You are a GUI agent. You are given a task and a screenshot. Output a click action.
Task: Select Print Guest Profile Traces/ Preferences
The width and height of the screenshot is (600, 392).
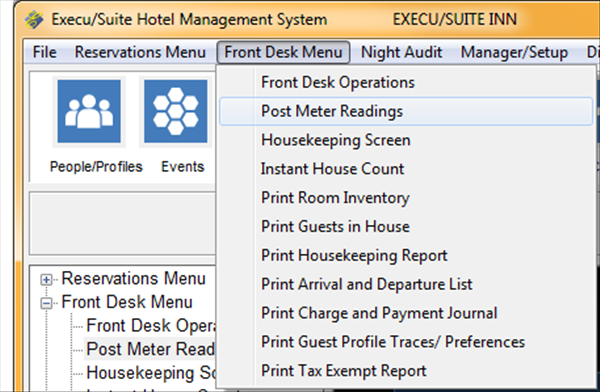click(406, 342)
